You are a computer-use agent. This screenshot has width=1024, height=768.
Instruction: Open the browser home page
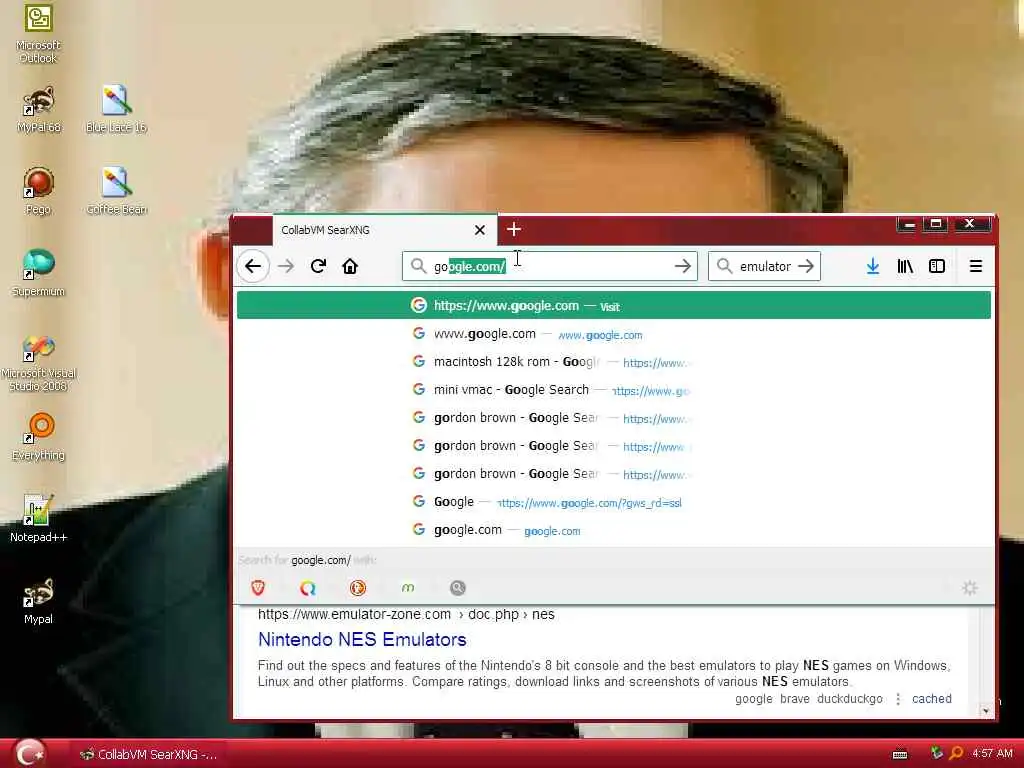(x=350, y=266)
